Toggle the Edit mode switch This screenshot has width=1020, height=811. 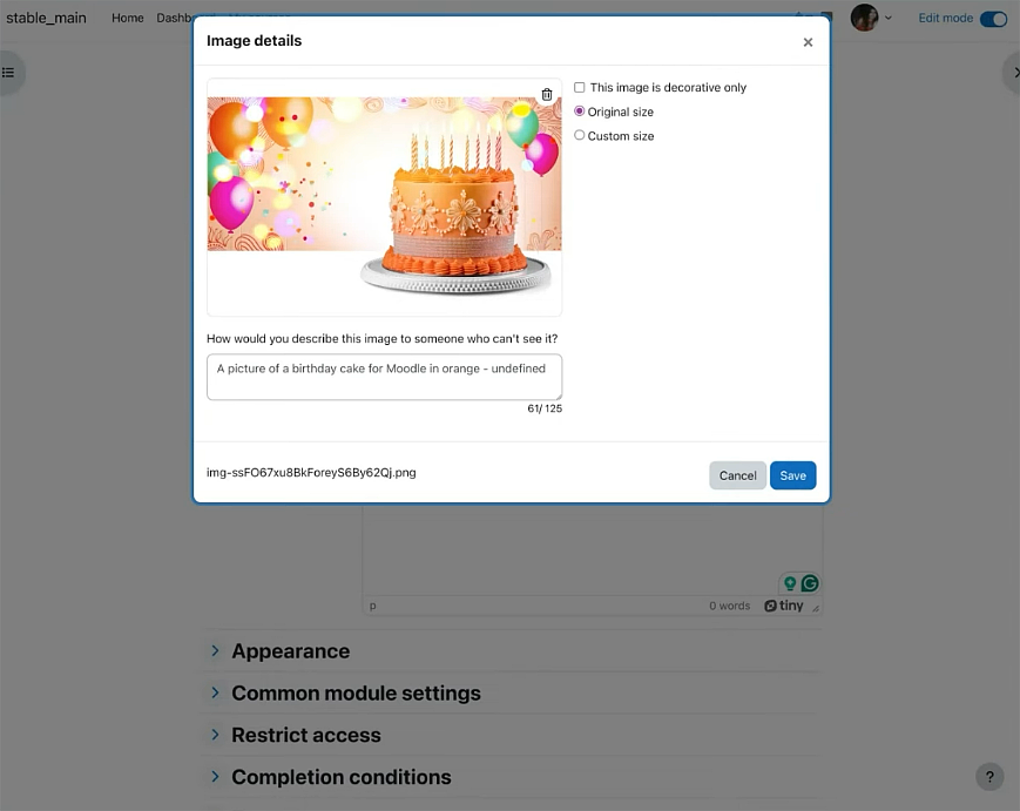(993, 18)
